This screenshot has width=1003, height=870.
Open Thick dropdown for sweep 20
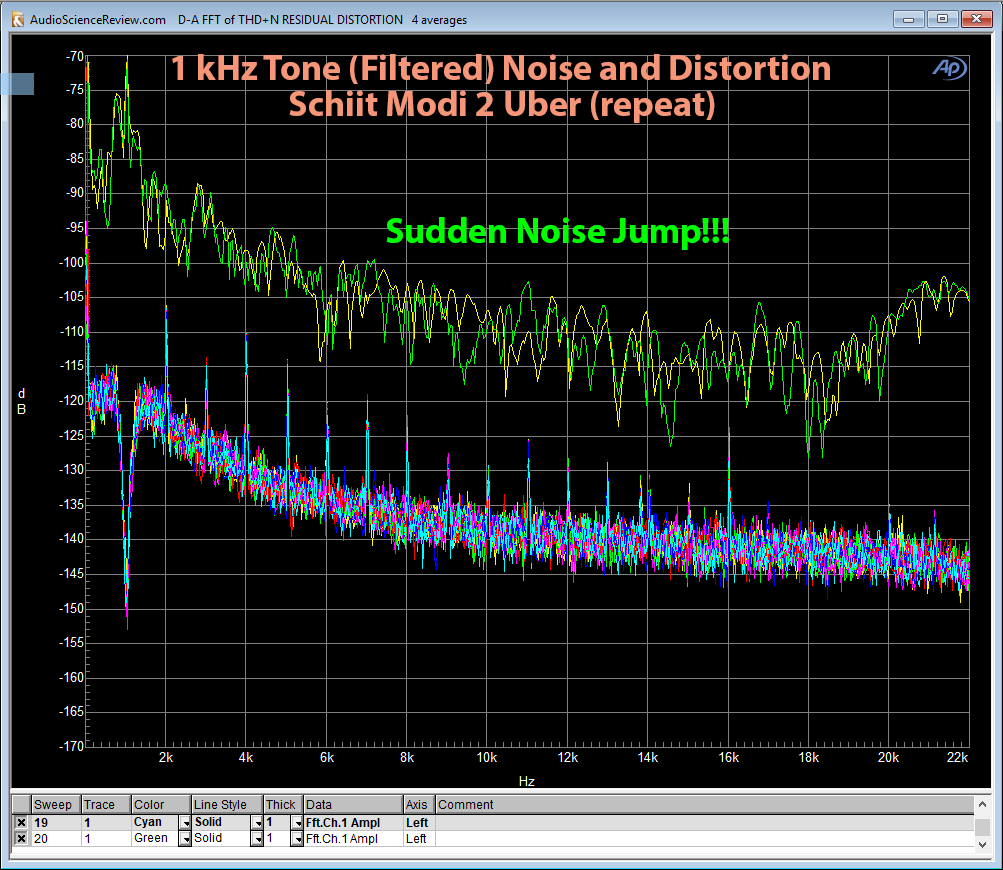(x=297, y=839)
